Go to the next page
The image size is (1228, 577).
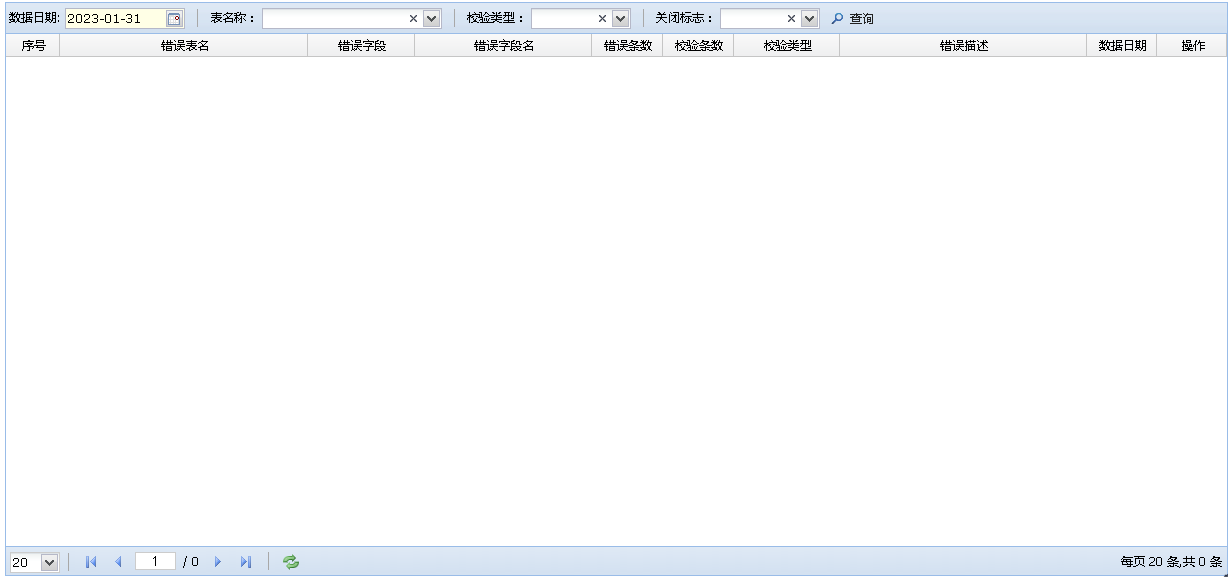(x=218, y=562)
